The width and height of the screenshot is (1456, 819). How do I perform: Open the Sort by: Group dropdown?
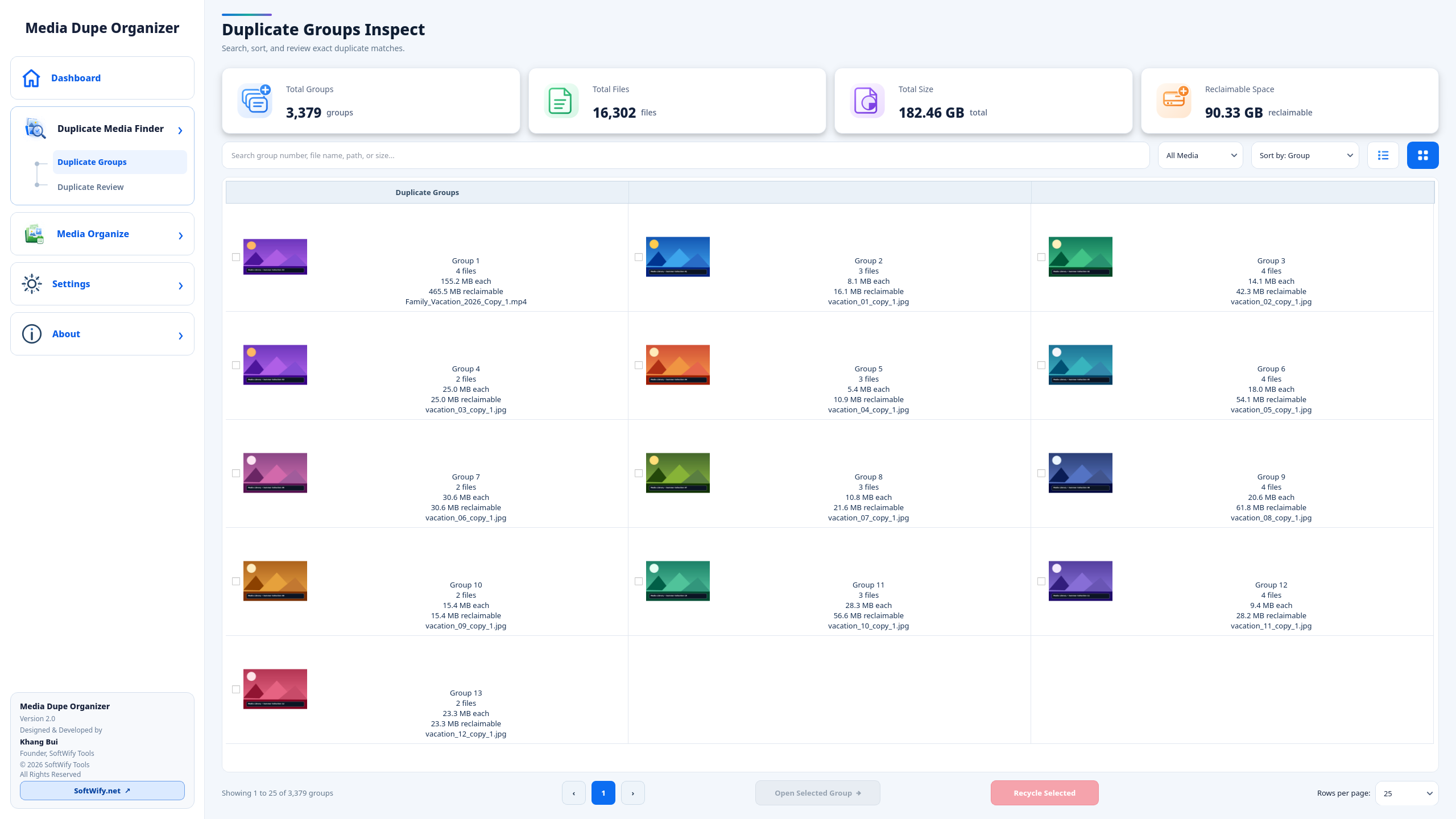[x=1305, y=155]
